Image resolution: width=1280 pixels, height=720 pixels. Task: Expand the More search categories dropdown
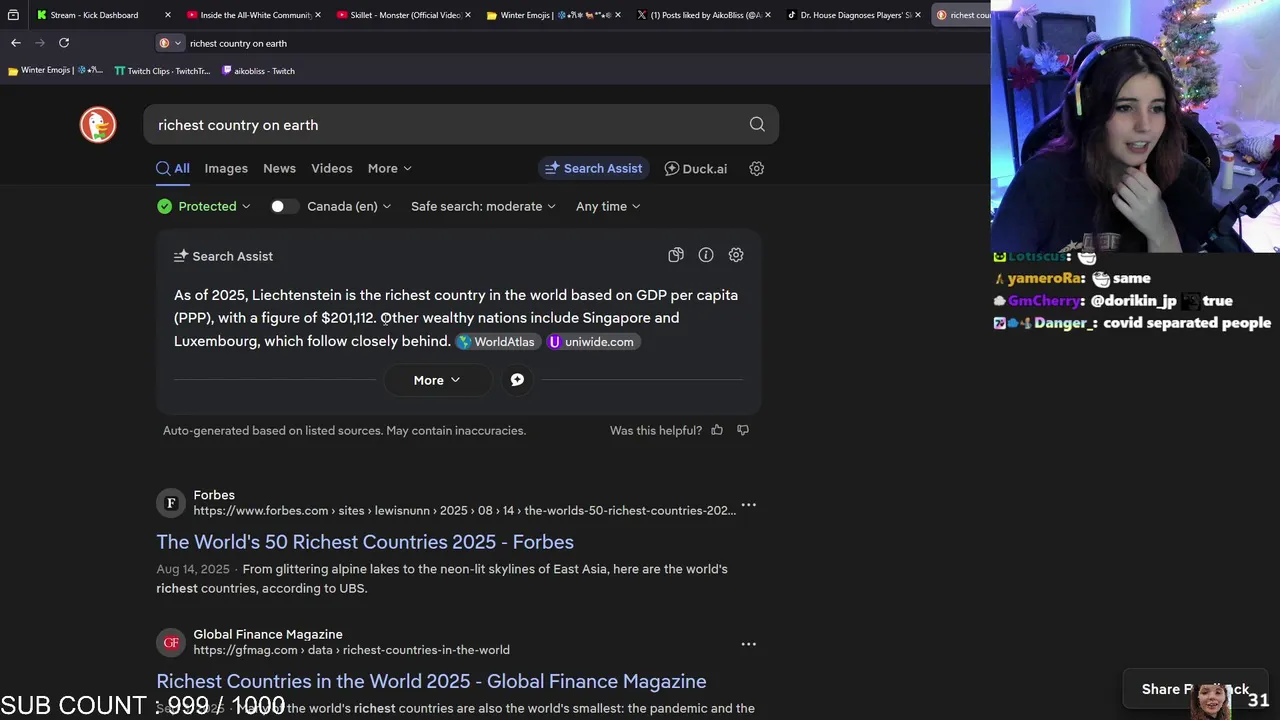[390, 168]
